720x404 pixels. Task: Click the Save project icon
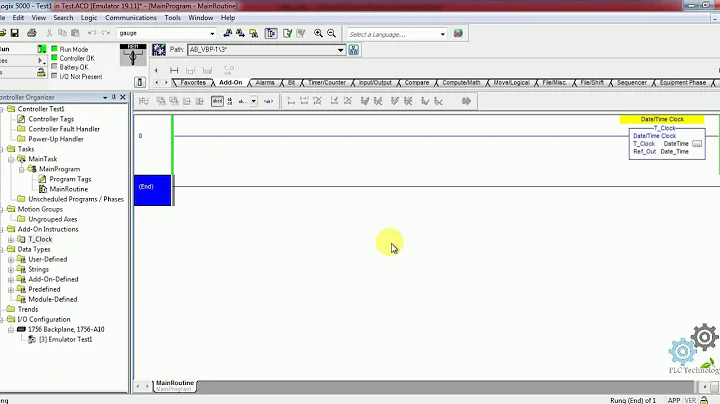tap(15, 33)
